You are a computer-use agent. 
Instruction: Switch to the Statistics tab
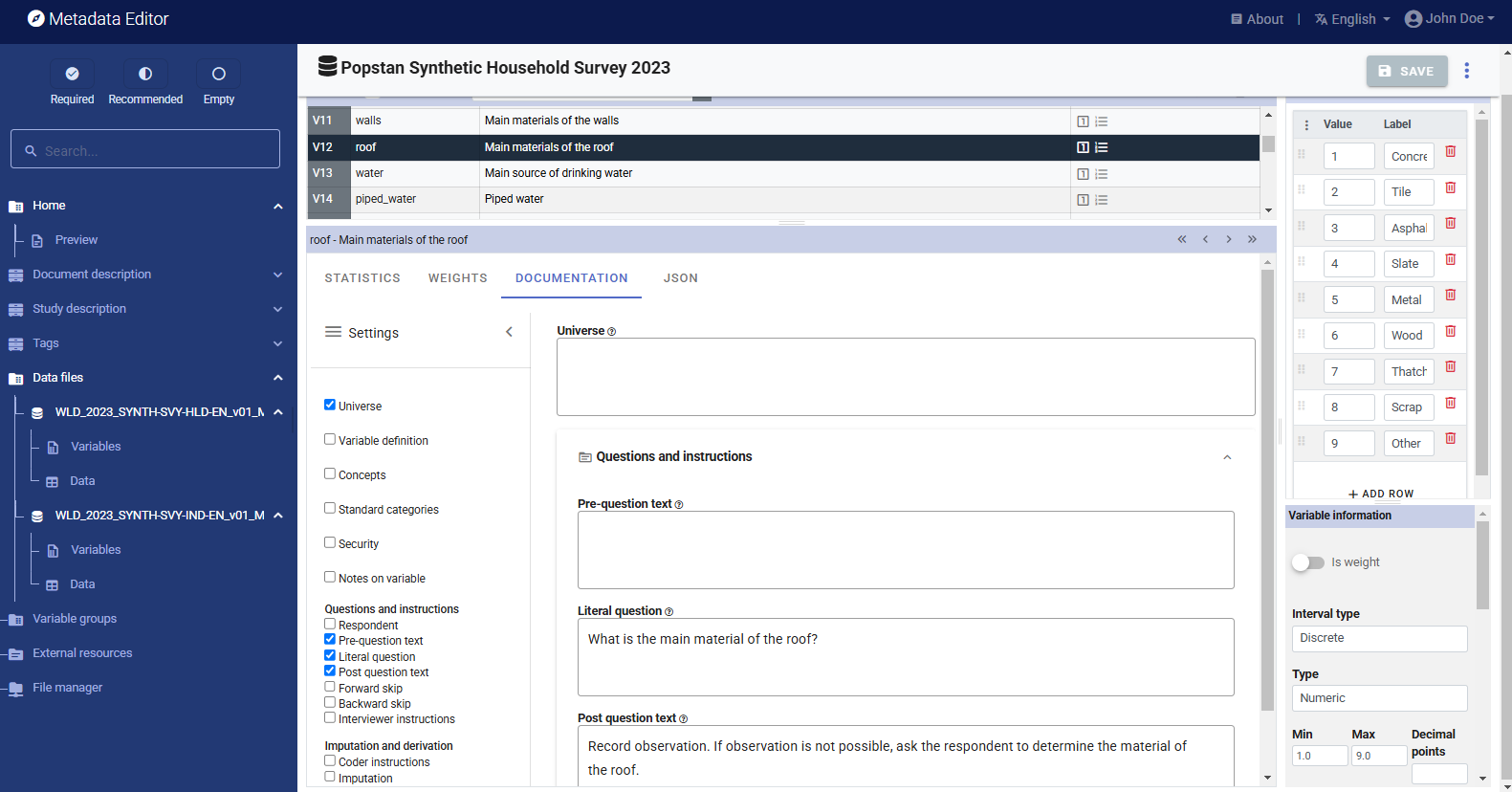(x=362, y=278)
